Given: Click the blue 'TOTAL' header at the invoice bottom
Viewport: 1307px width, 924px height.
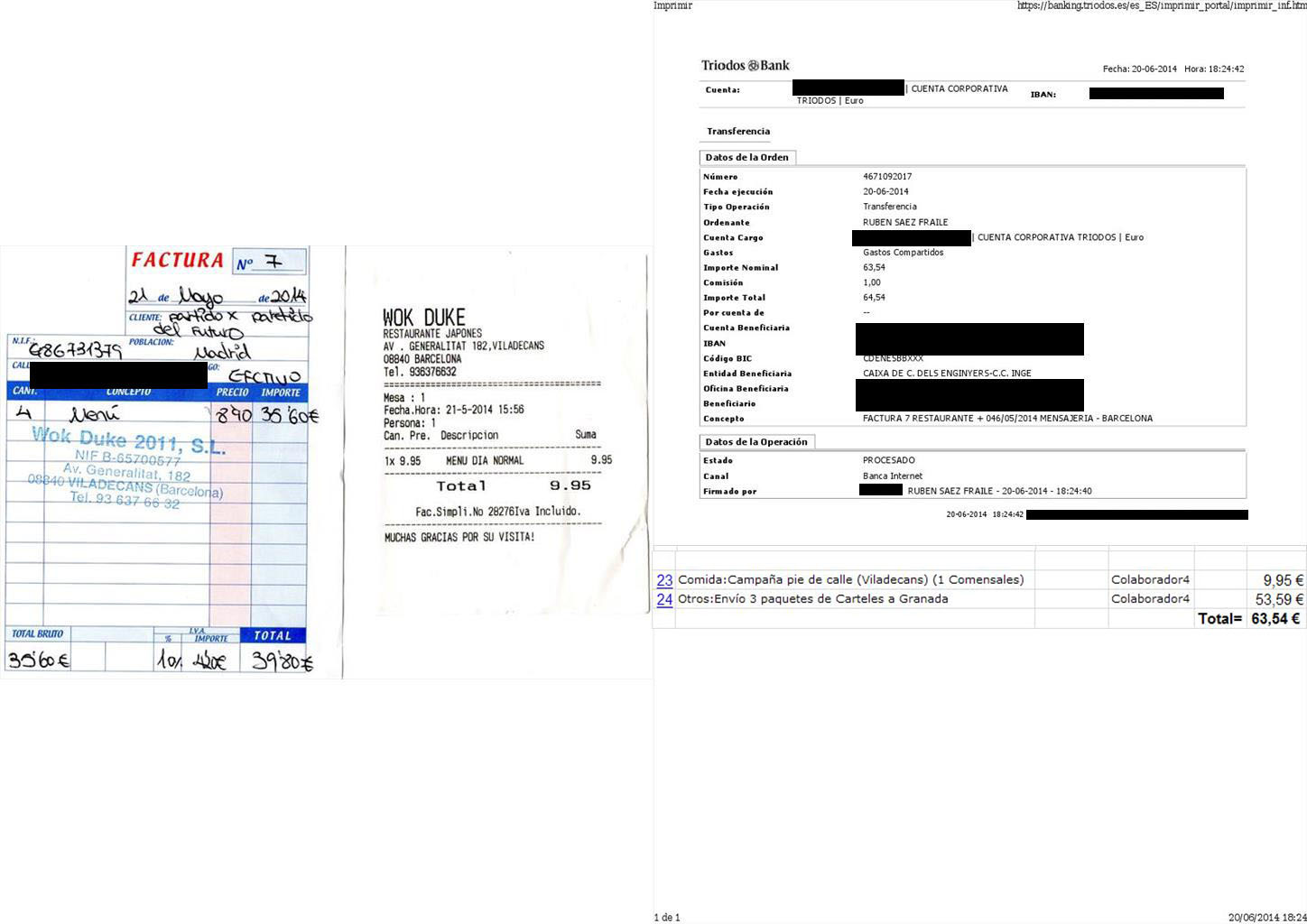Looking at the screenshot, I should pos(273,635).
